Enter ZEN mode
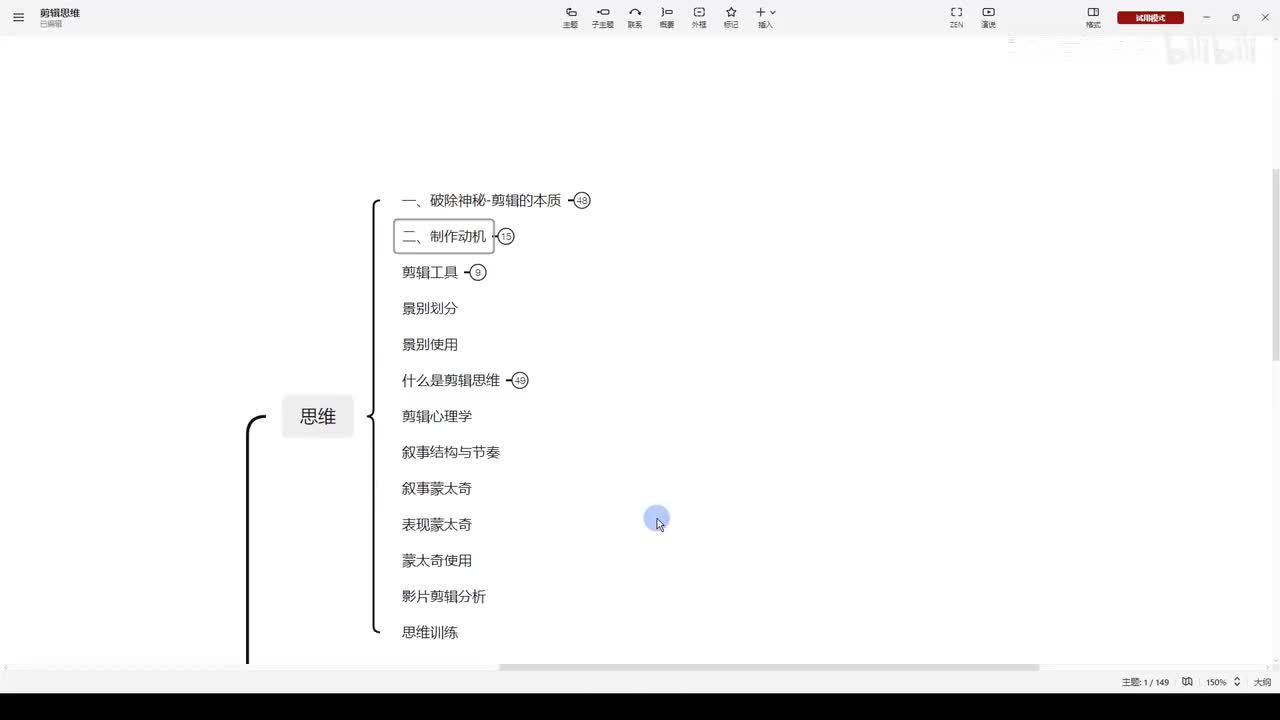The width and height of the screenshot is (1280, 720). pos(956,17)
